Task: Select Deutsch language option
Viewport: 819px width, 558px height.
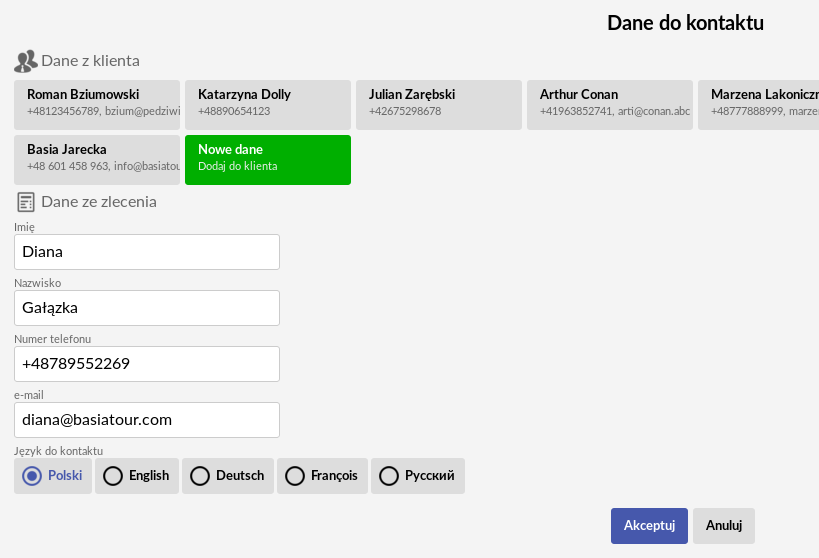Action: tap(228, 476)
